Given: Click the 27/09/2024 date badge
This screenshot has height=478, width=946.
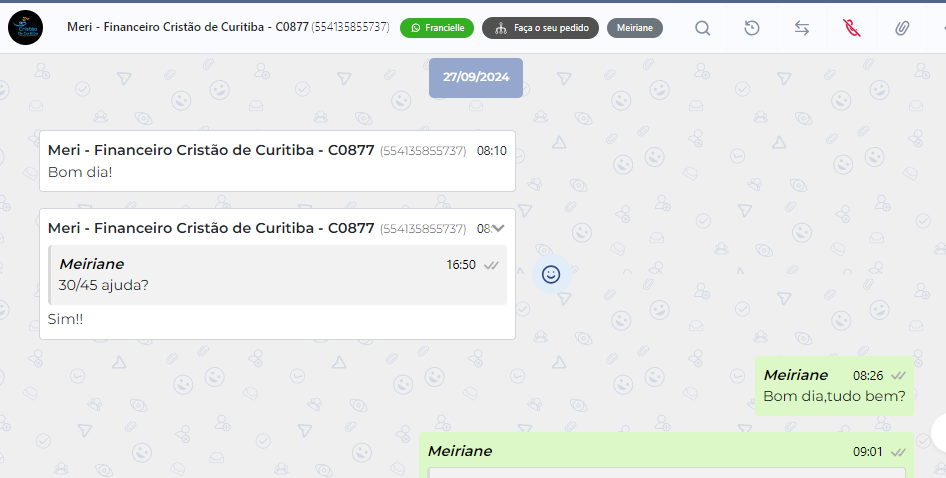Looking at the screenshot, I should click(x=476, y=77).
